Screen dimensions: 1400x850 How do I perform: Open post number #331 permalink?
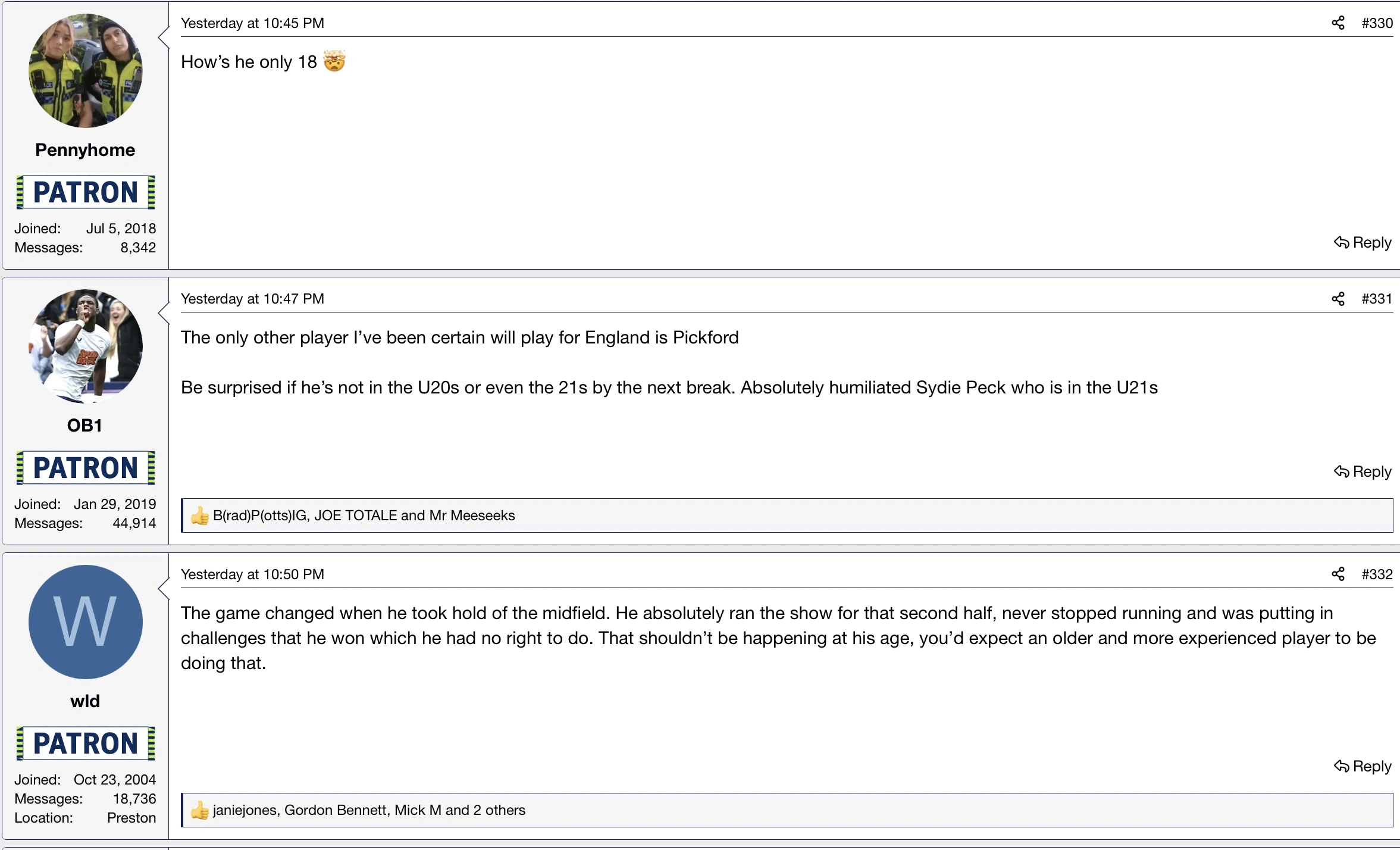[1377, 299]
